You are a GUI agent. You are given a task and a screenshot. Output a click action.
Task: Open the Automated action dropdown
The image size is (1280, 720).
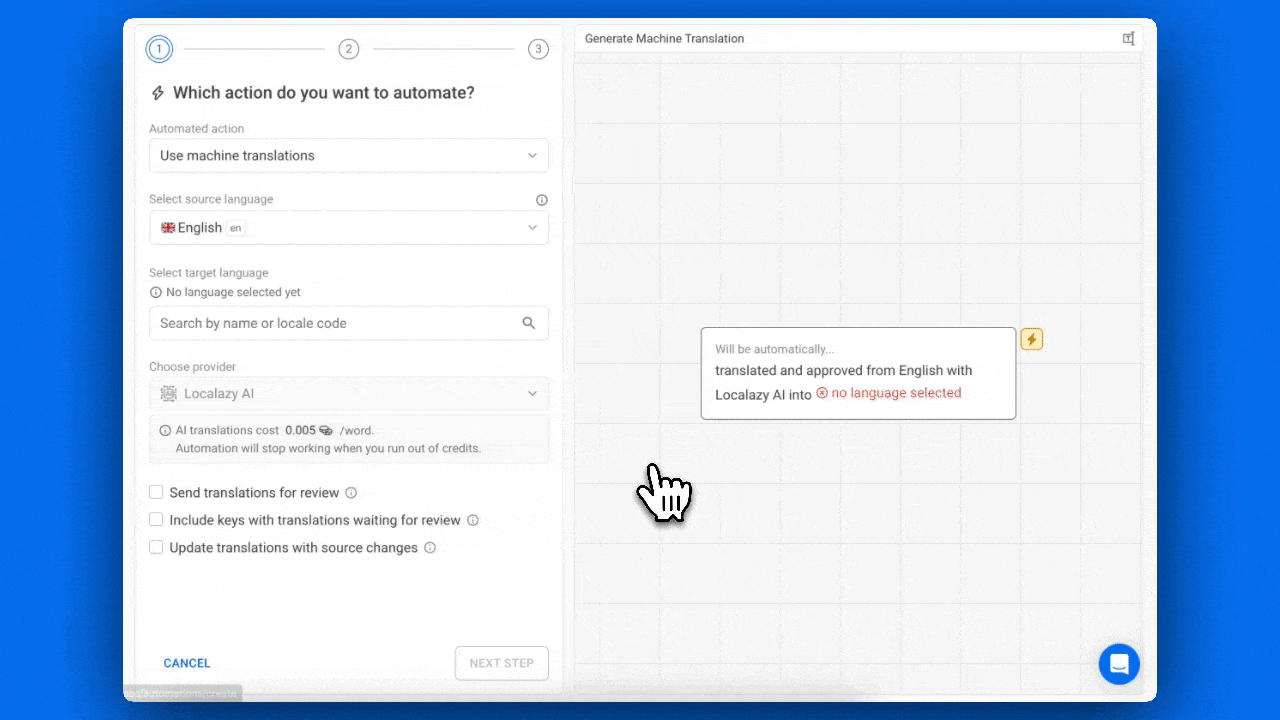[348, 156]
